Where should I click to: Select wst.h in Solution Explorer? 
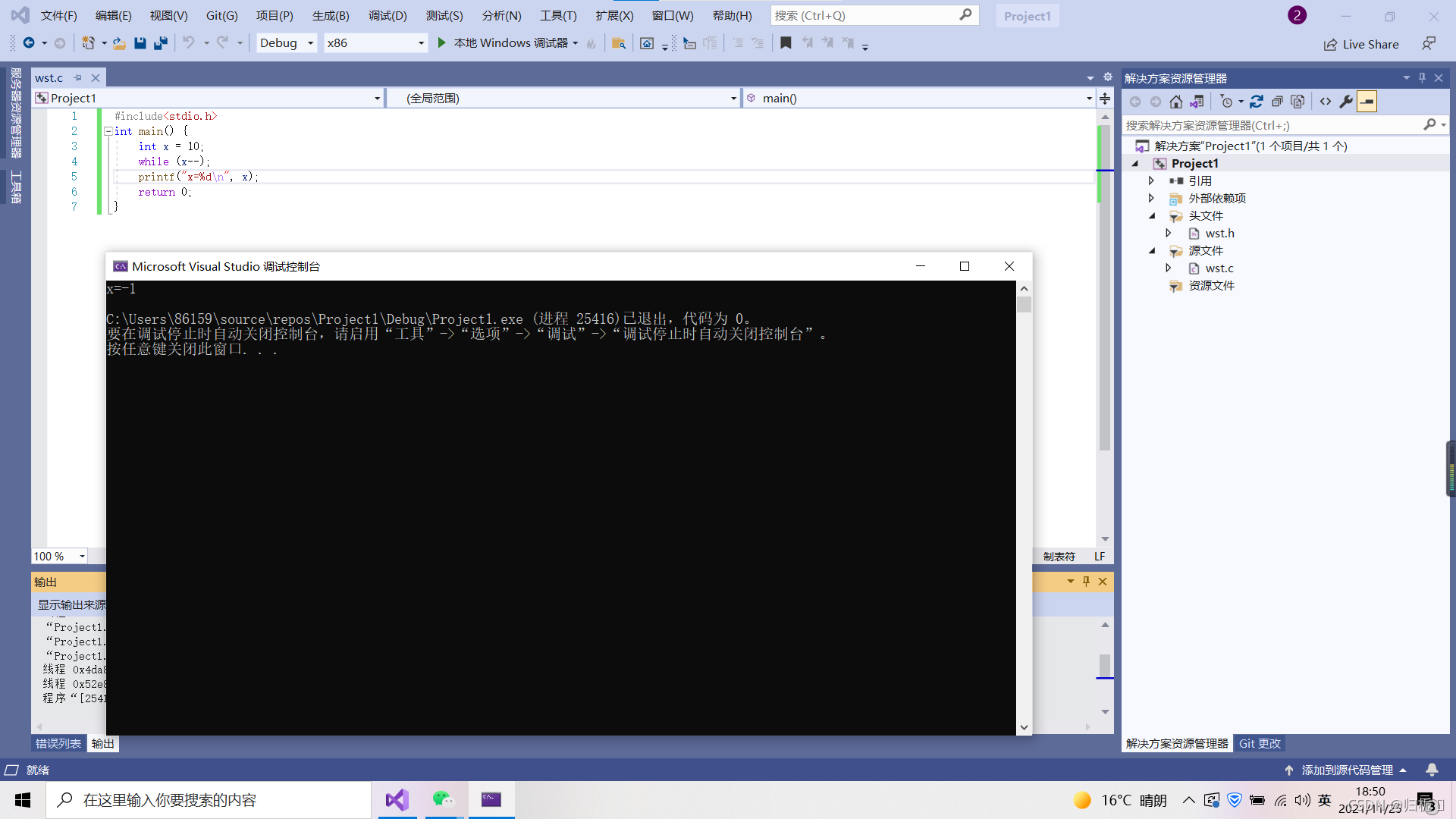tap(1219, 234)
